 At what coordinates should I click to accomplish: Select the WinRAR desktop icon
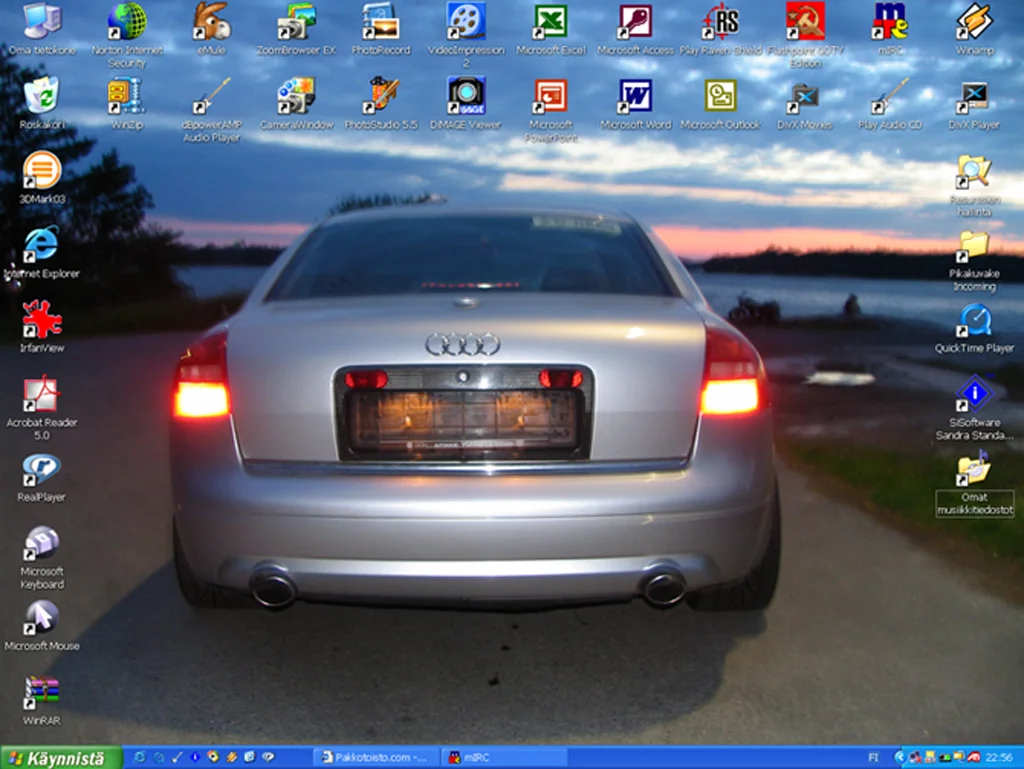click(x=42, y=691)
